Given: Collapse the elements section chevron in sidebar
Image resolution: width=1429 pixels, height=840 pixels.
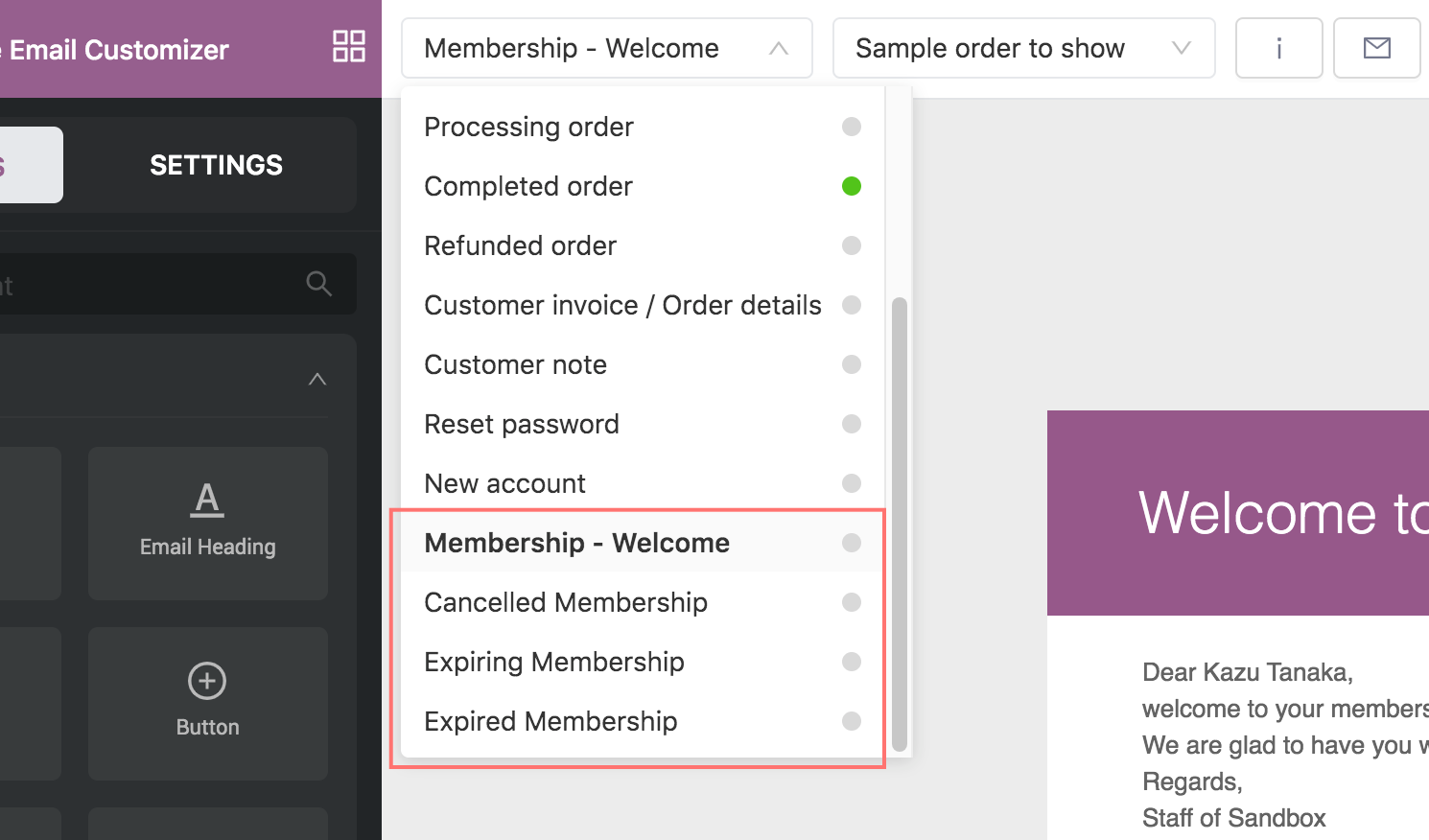Looking at the screenshot, I should [317, 379].
